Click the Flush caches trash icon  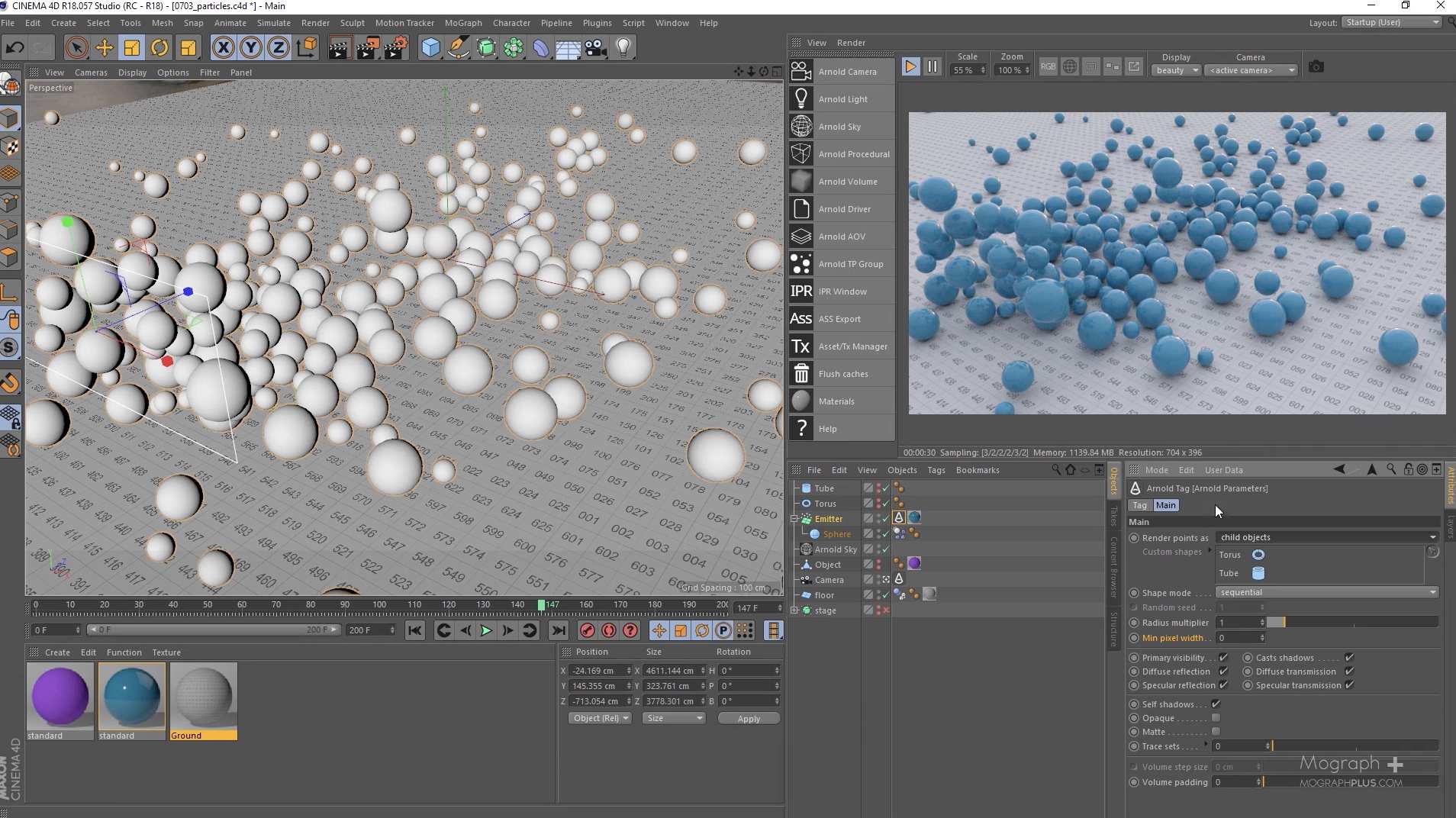coord(801,374)
